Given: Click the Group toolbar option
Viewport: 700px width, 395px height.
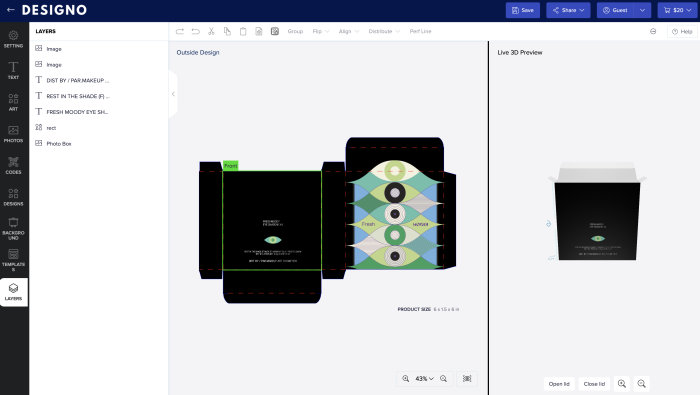Looking at the screenshot, I should 295,31.
